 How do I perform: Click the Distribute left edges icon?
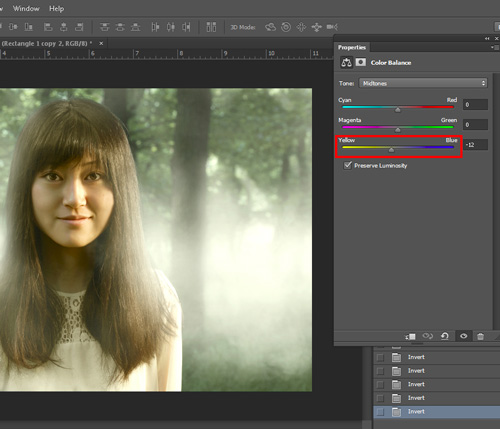(x=155, y=27)
